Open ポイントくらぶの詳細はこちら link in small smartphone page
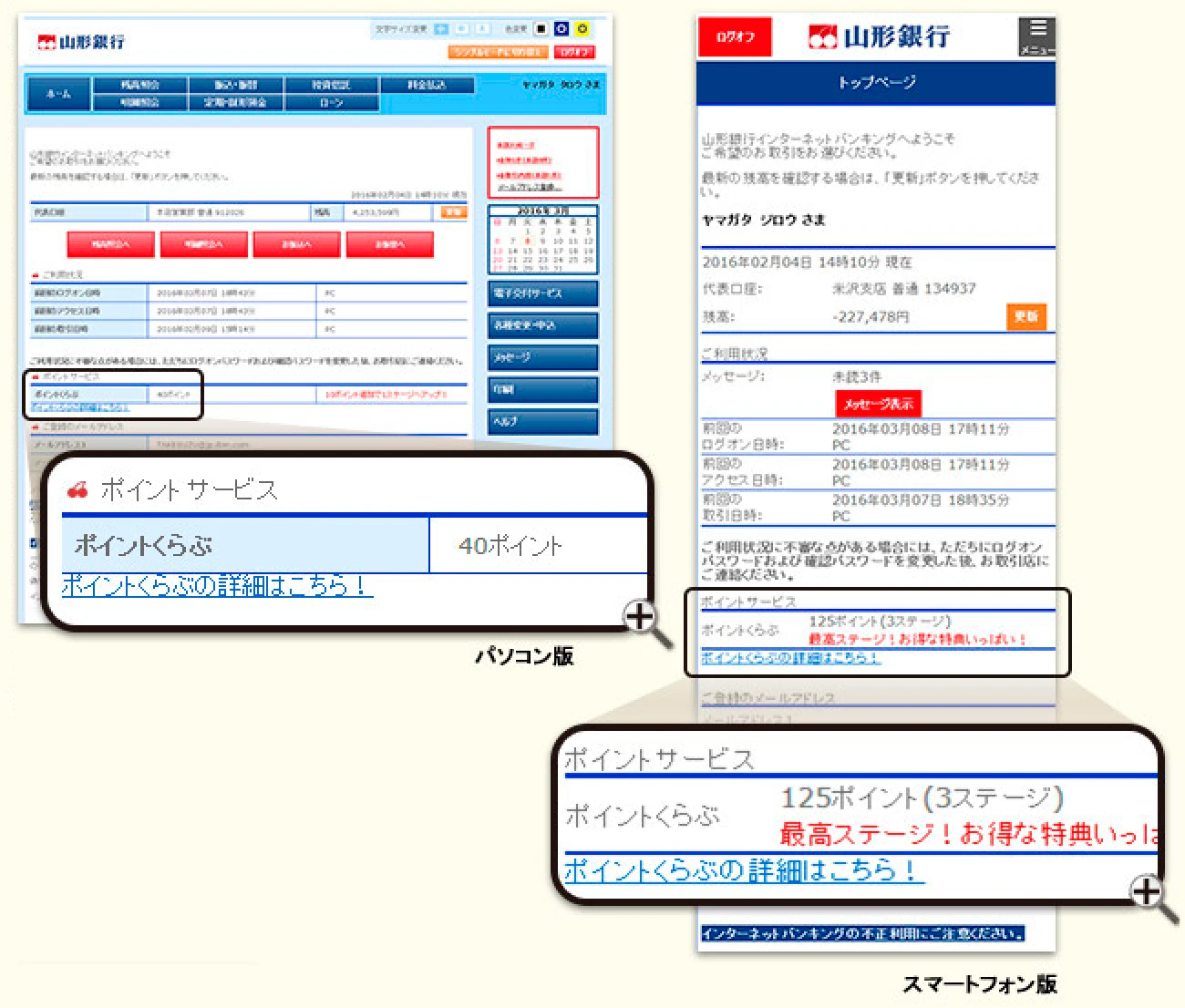The height and width of the screenshot is (1008, 1185). point(790,658)
